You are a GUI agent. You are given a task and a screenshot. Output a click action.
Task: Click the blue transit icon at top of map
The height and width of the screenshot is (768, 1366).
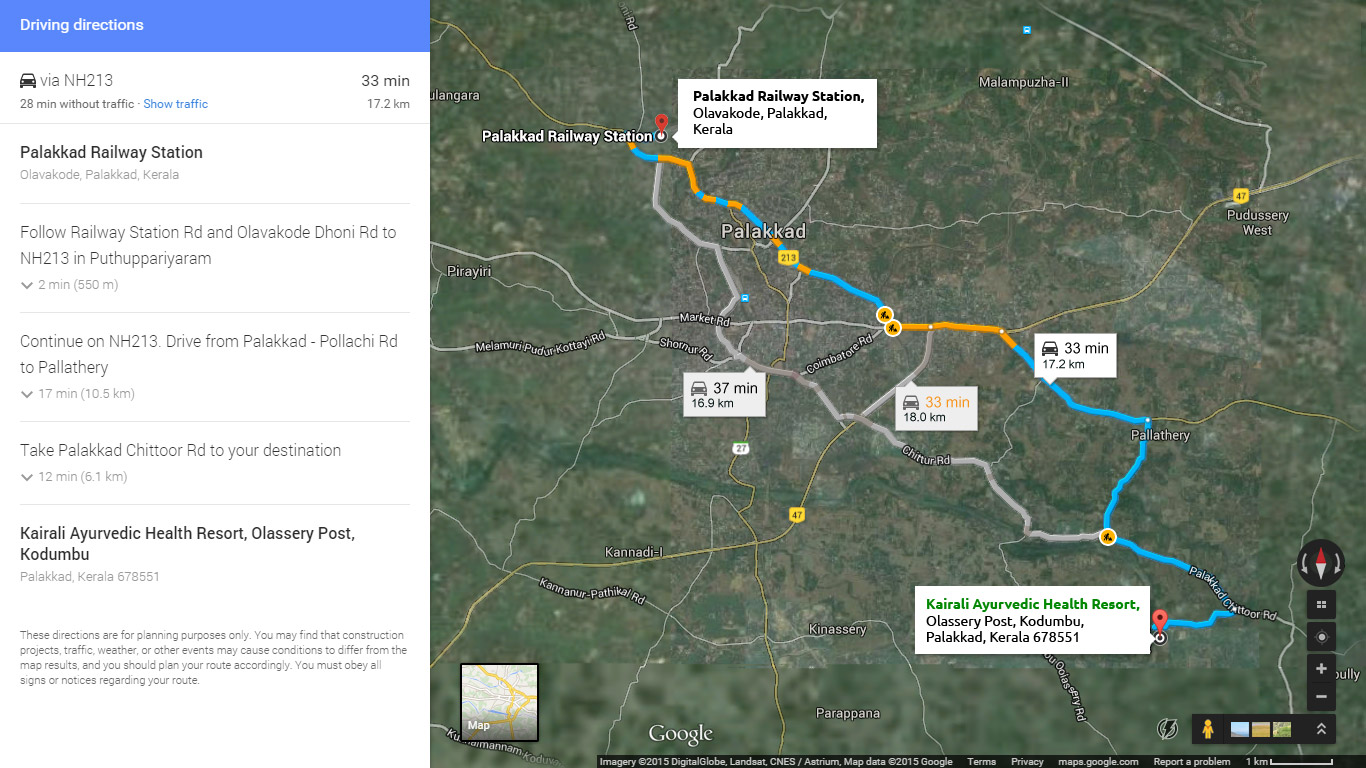tap(1026, 30)
